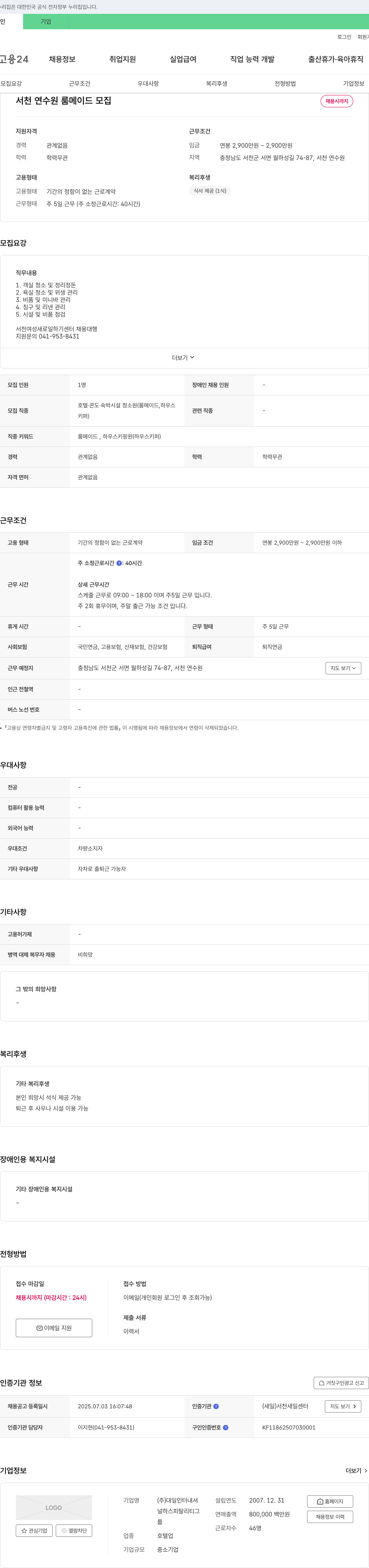The height and width of the screenshot is (1568, 369).
Task: Click the blue help icon beside 주 소정근로시간
Action: pos(119,563)
